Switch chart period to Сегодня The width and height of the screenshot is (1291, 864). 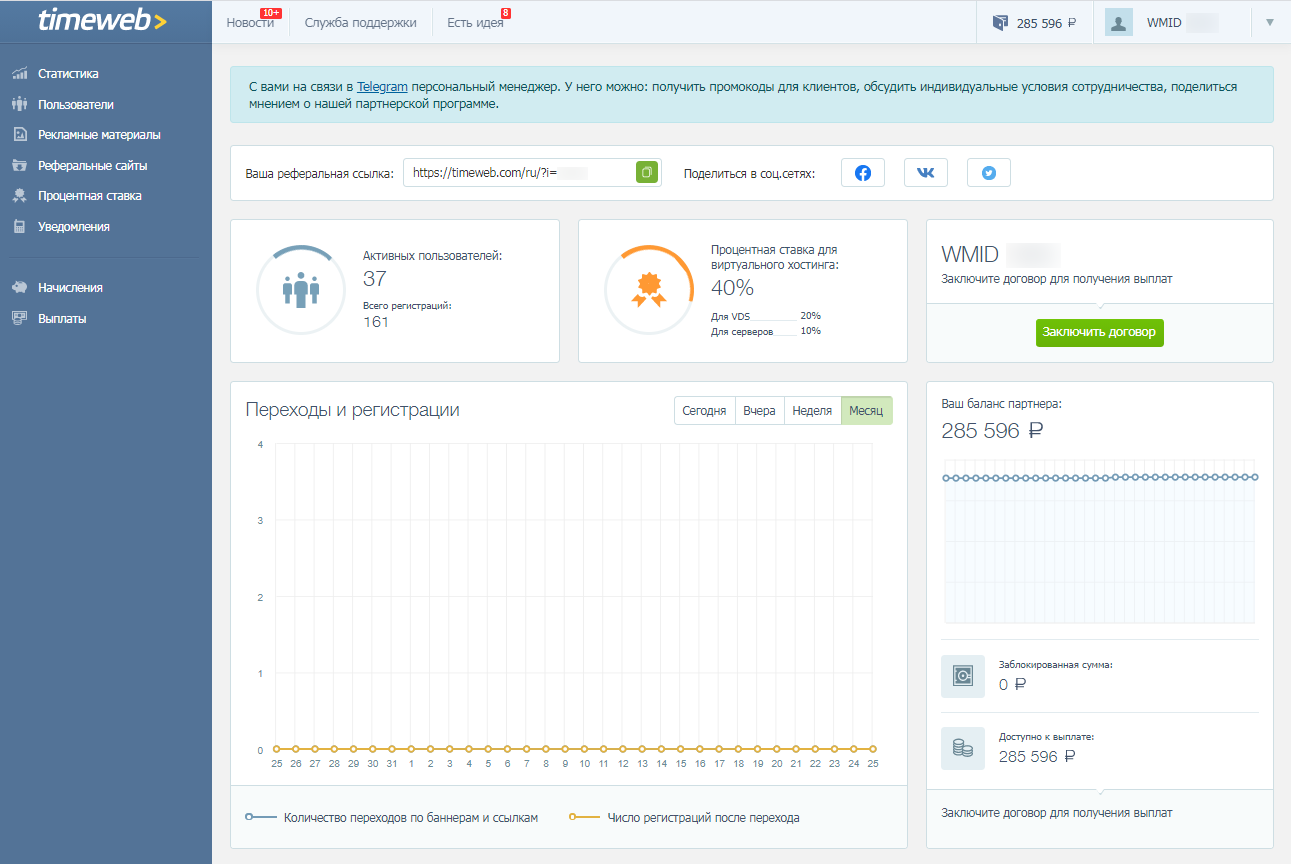pos(704,411)
